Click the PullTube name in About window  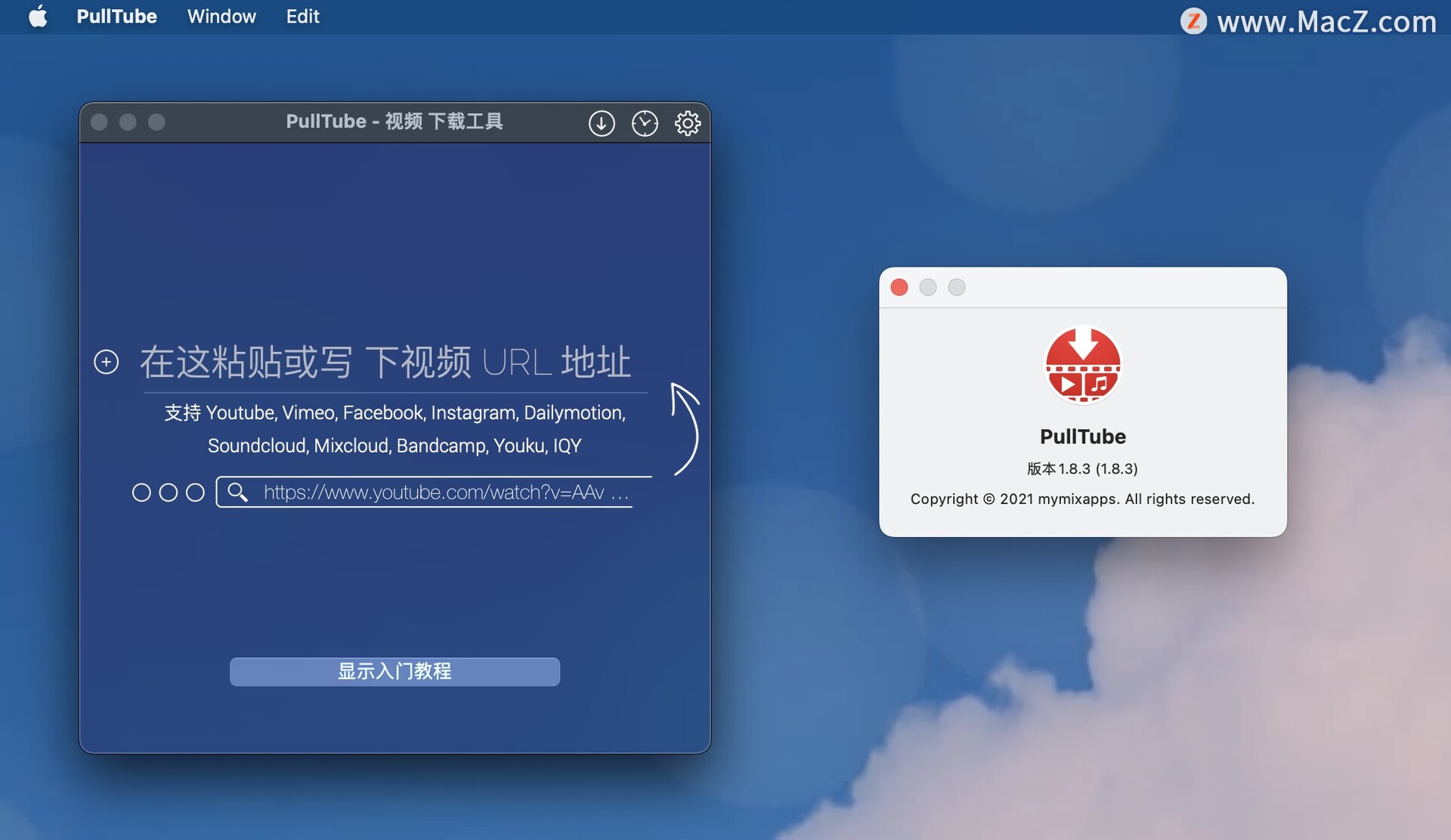click(1083, 437)
